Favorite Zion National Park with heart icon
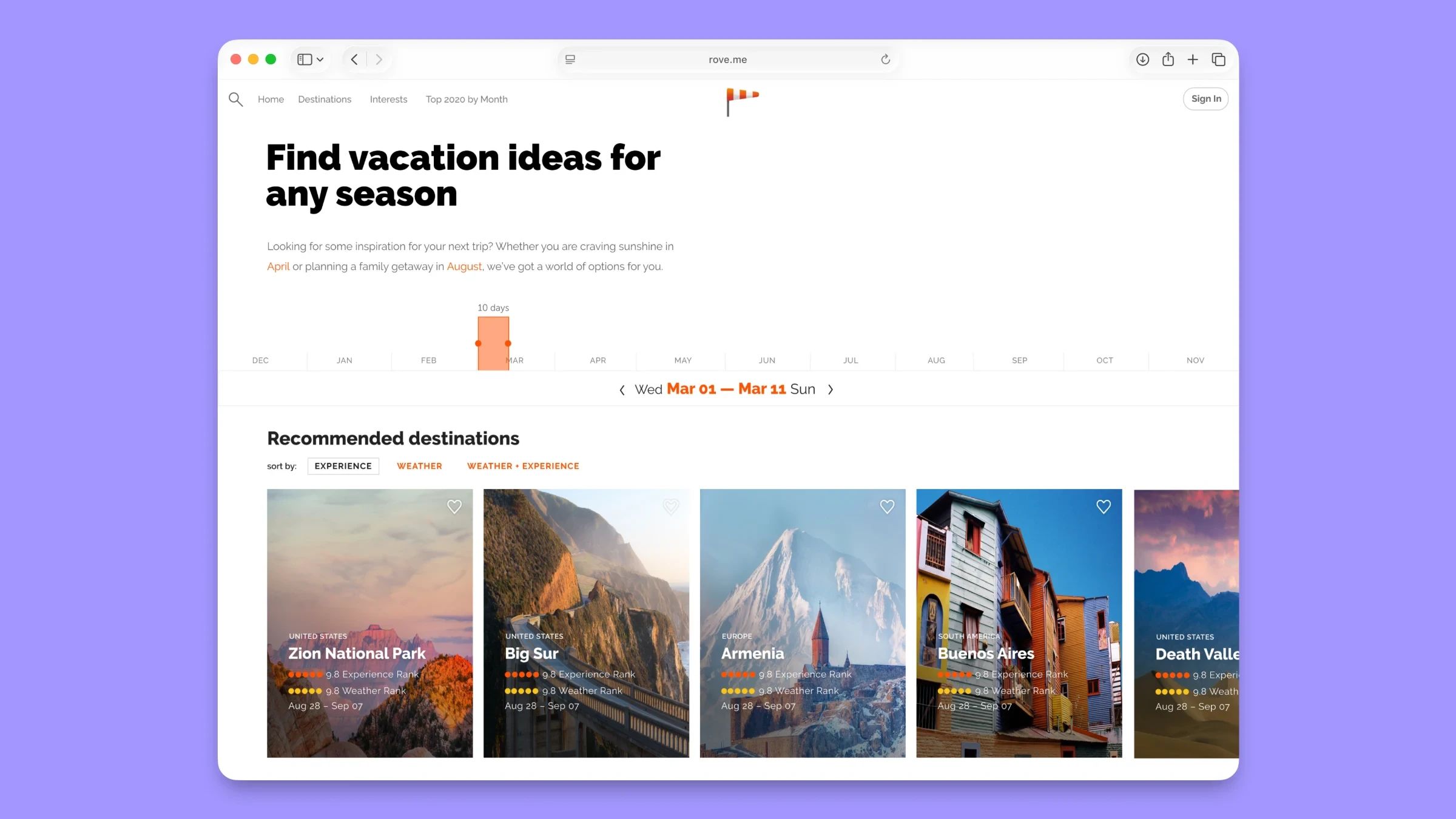This screenshot has height=819, width=1456. click(454, 507)
